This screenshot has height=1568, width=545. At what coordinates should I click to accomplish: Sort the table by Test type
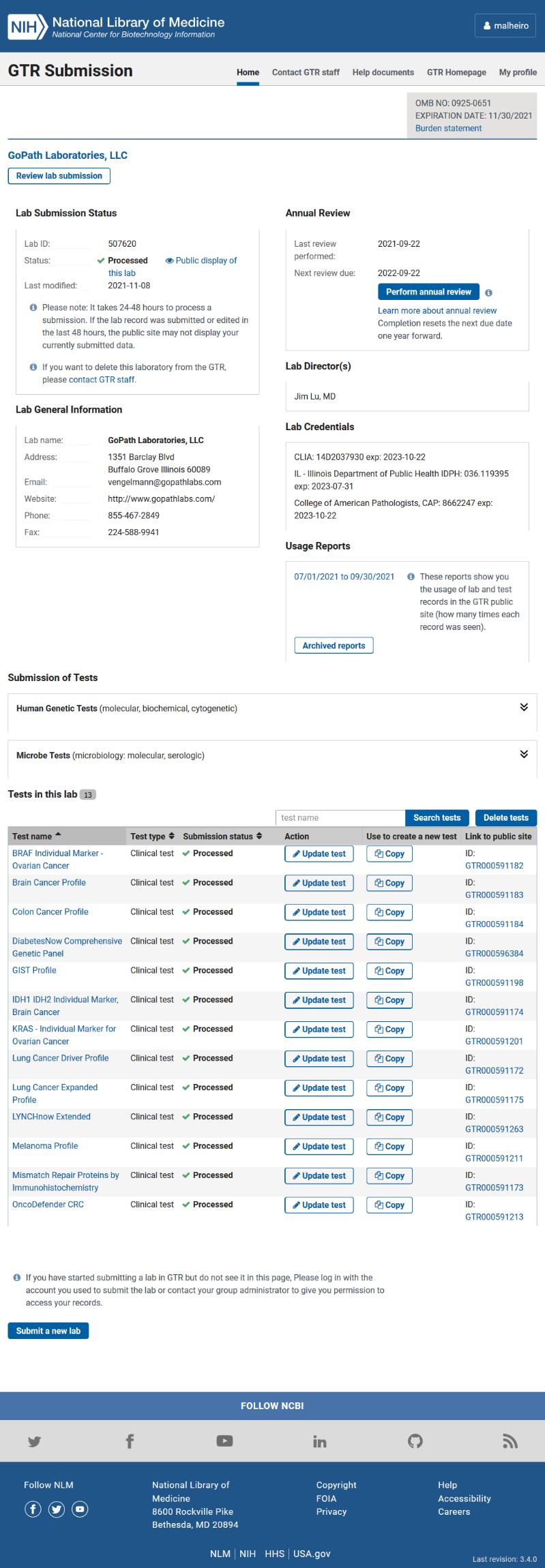(153, 836)
